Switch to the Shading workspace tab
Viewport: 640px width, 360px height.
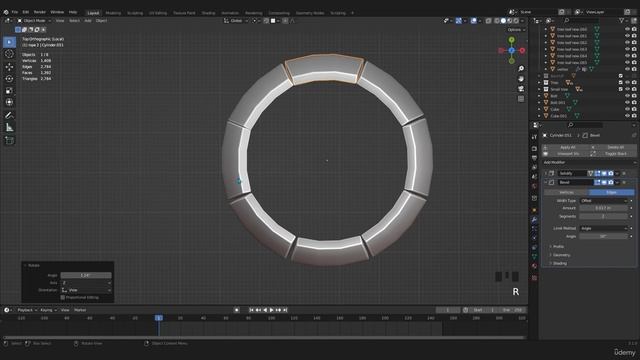pos(208,13)
